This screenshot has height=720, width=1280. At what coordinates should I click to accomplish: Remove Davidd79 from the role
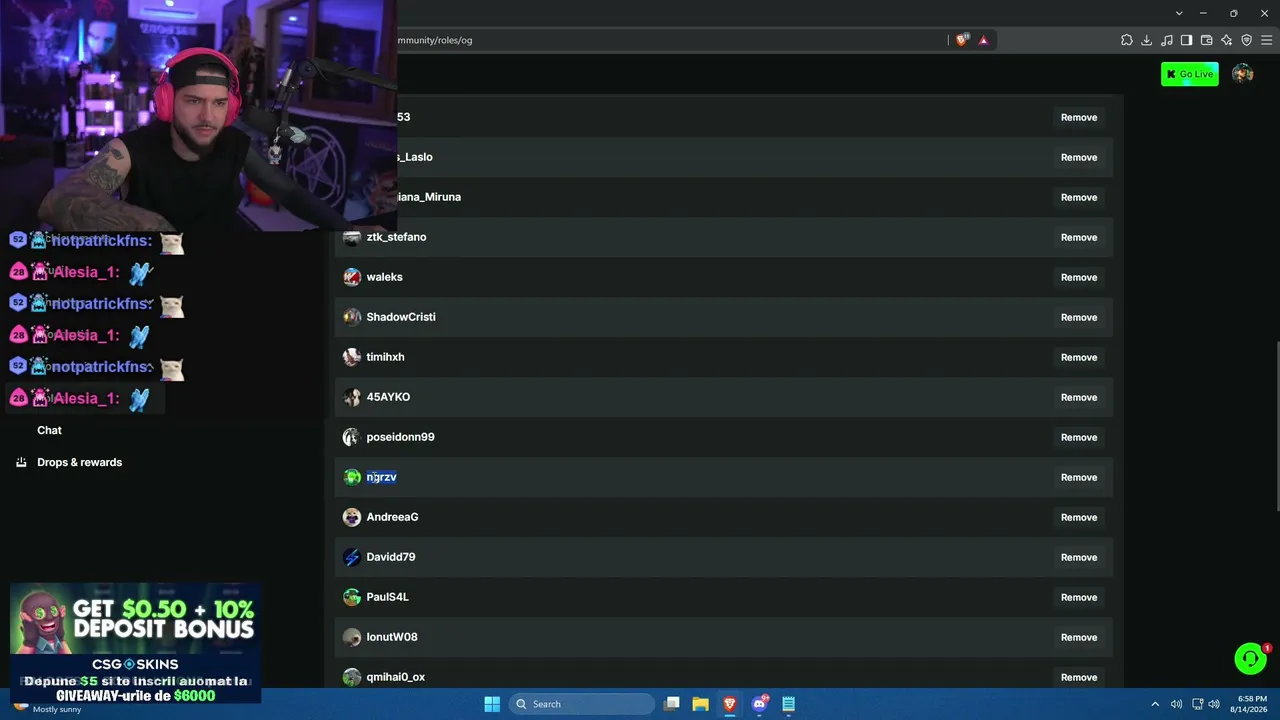tap(1079, 557)
